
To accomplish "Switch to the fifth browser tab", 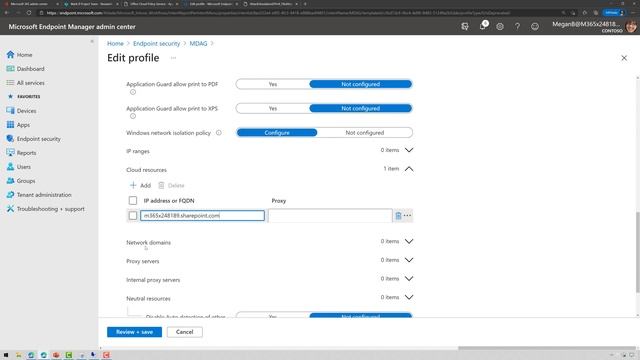I will click(x=270, y=4).
